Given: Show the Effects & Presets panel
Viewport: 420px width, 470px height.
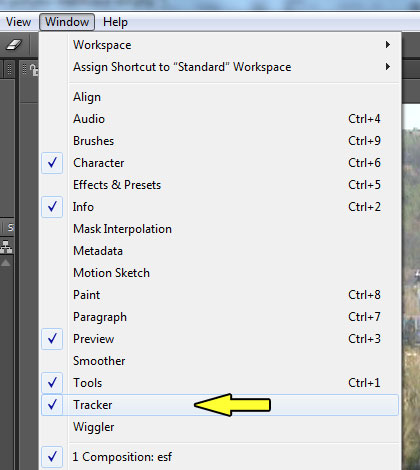Looking at the screenshot, I should tap(220, 185).
